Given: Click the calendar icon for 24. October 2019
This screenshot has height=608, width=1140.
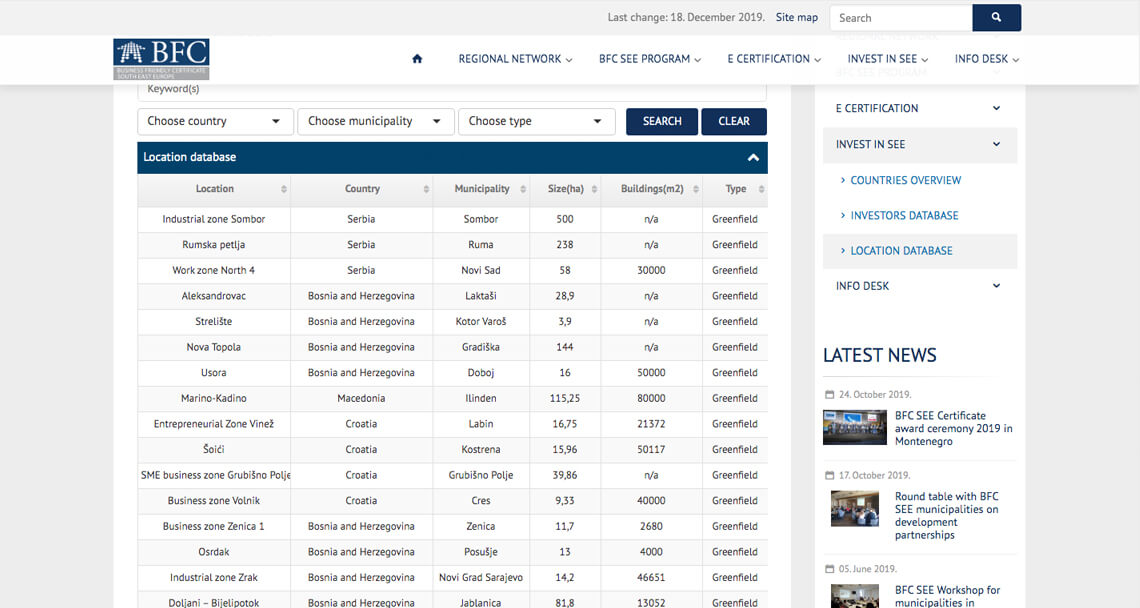Looking at the screenshot, I should coord(830,395).
